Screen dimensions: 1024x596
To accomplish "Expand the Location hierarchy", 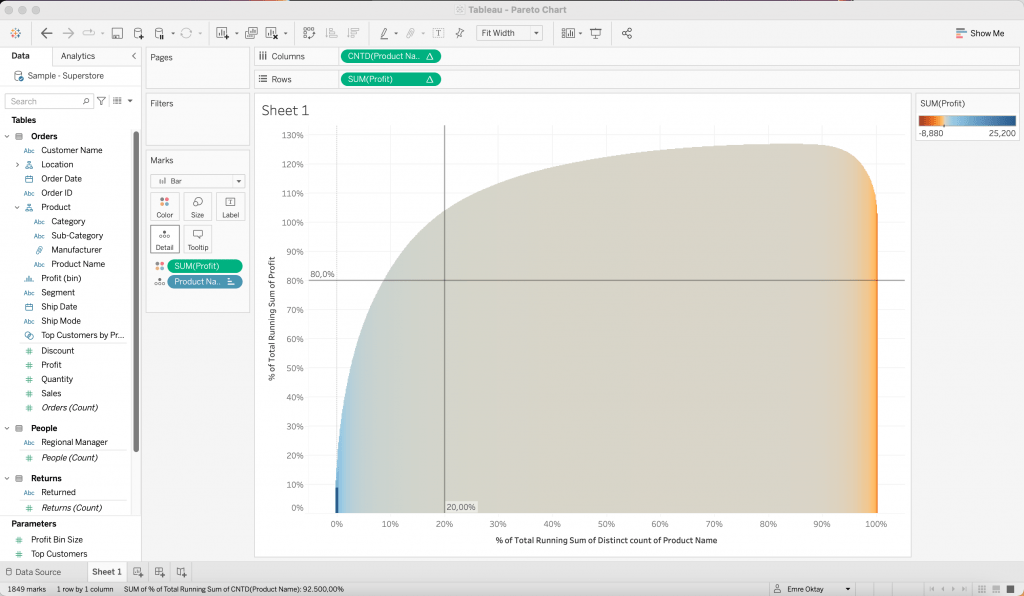I will pos(17,164).
